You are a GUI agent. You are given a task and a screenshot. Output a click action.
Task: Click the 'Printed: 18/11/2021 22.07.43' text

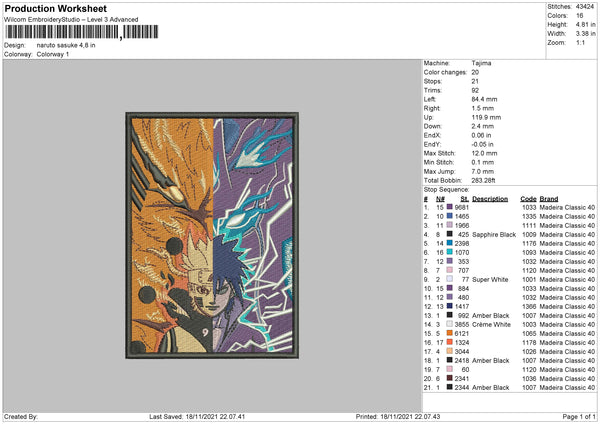coord(398,416)
